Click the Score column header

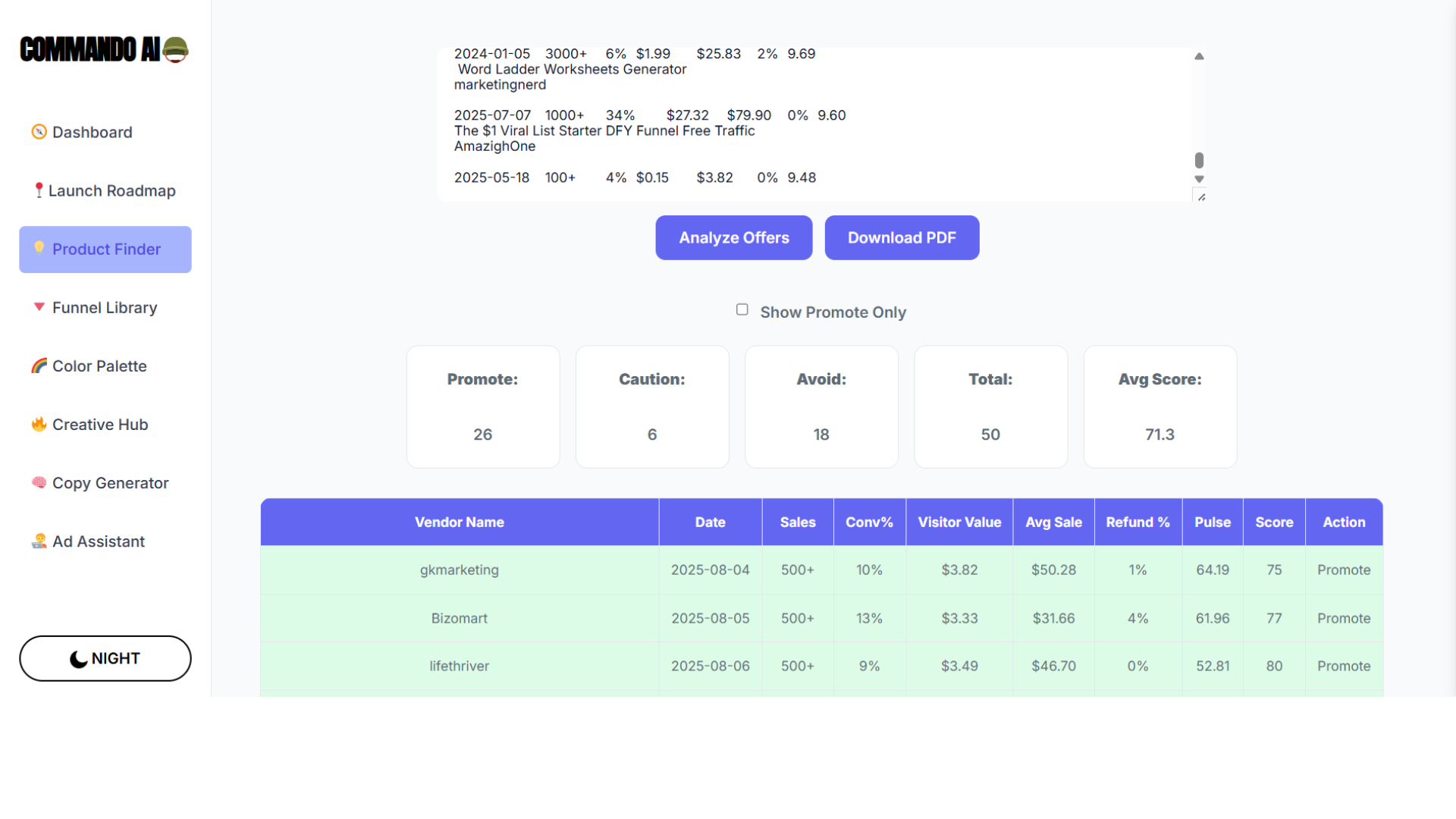click(1274, 522)
